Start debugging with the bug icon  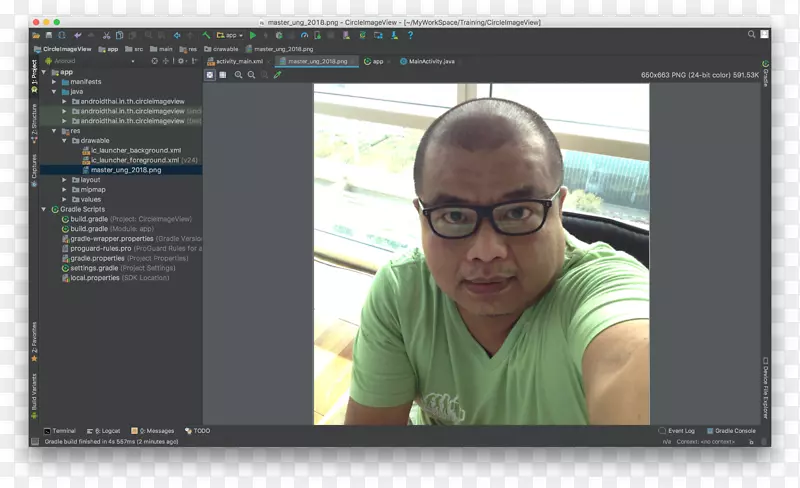[x=279, y=35]
